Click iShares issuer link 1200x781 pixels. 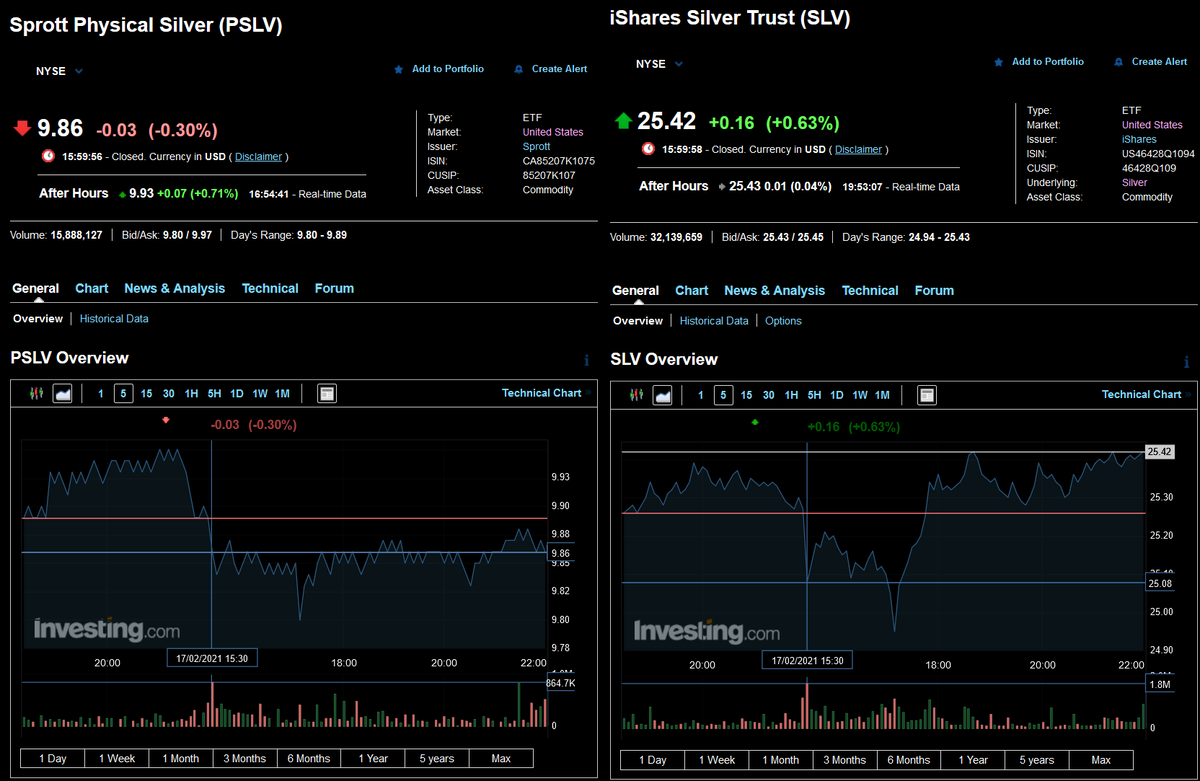point(1139,139)
